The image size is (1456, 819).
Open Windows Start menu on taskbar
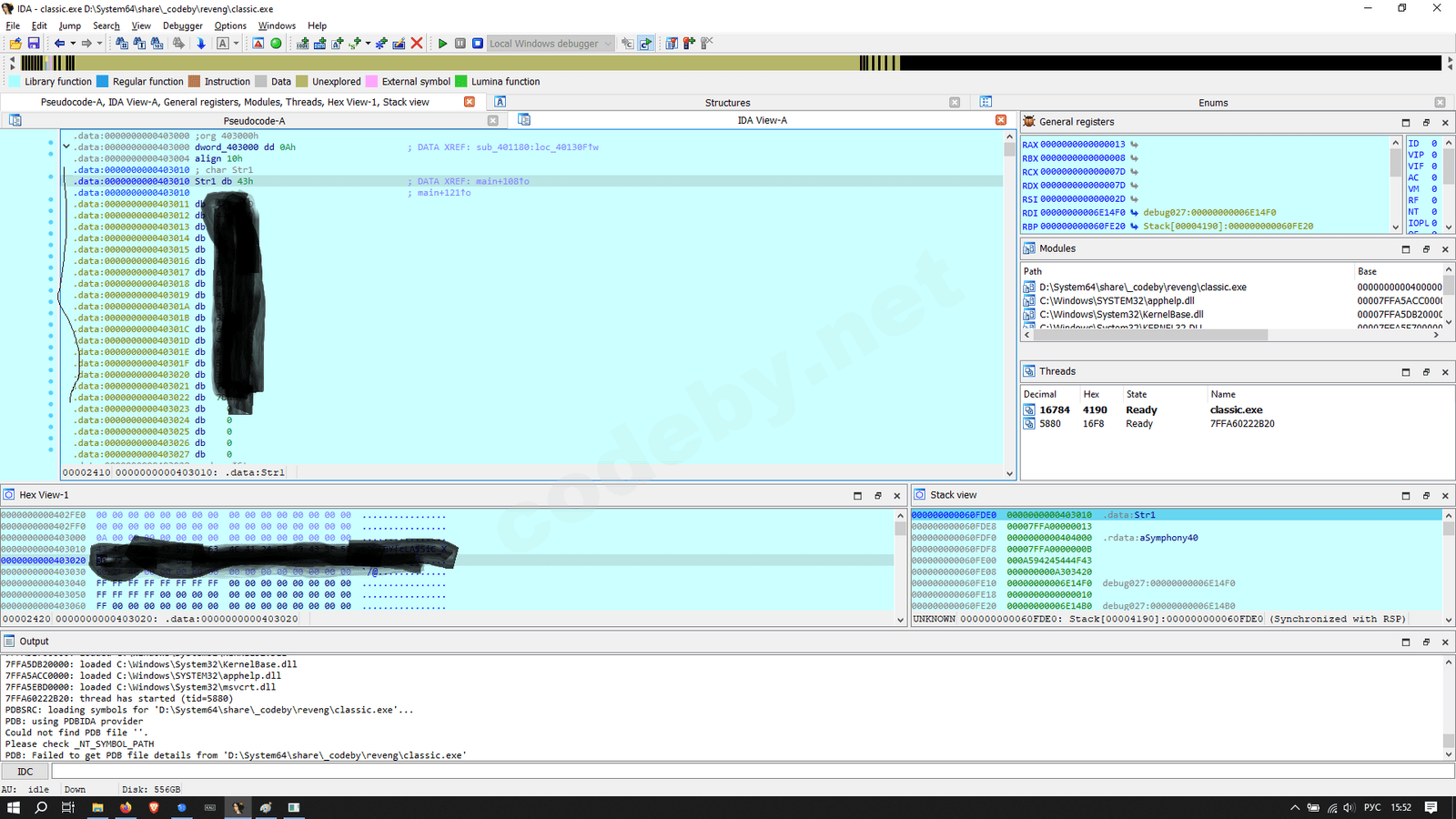click(x=13, y=807)
